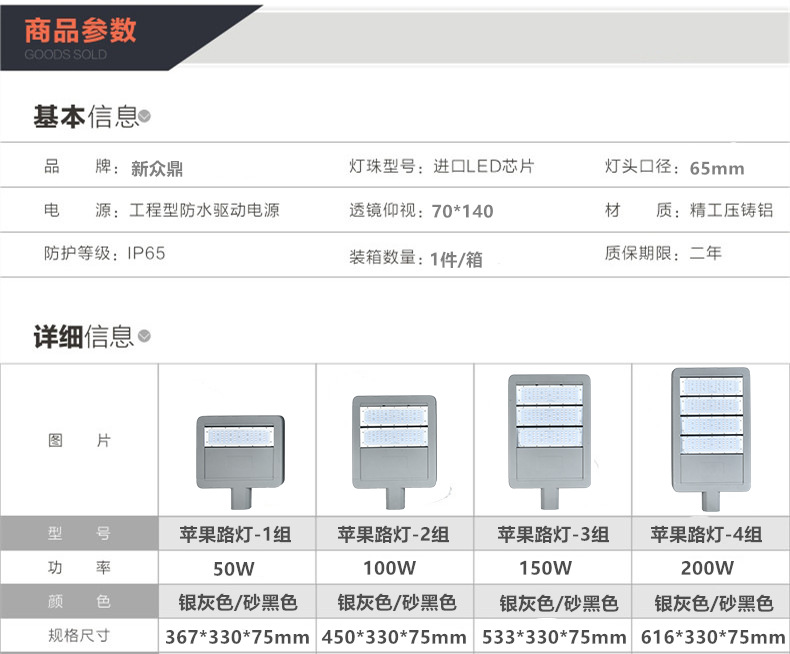Click packing quantity 1件/箱
790x654 pixels.
coord(456,259)
